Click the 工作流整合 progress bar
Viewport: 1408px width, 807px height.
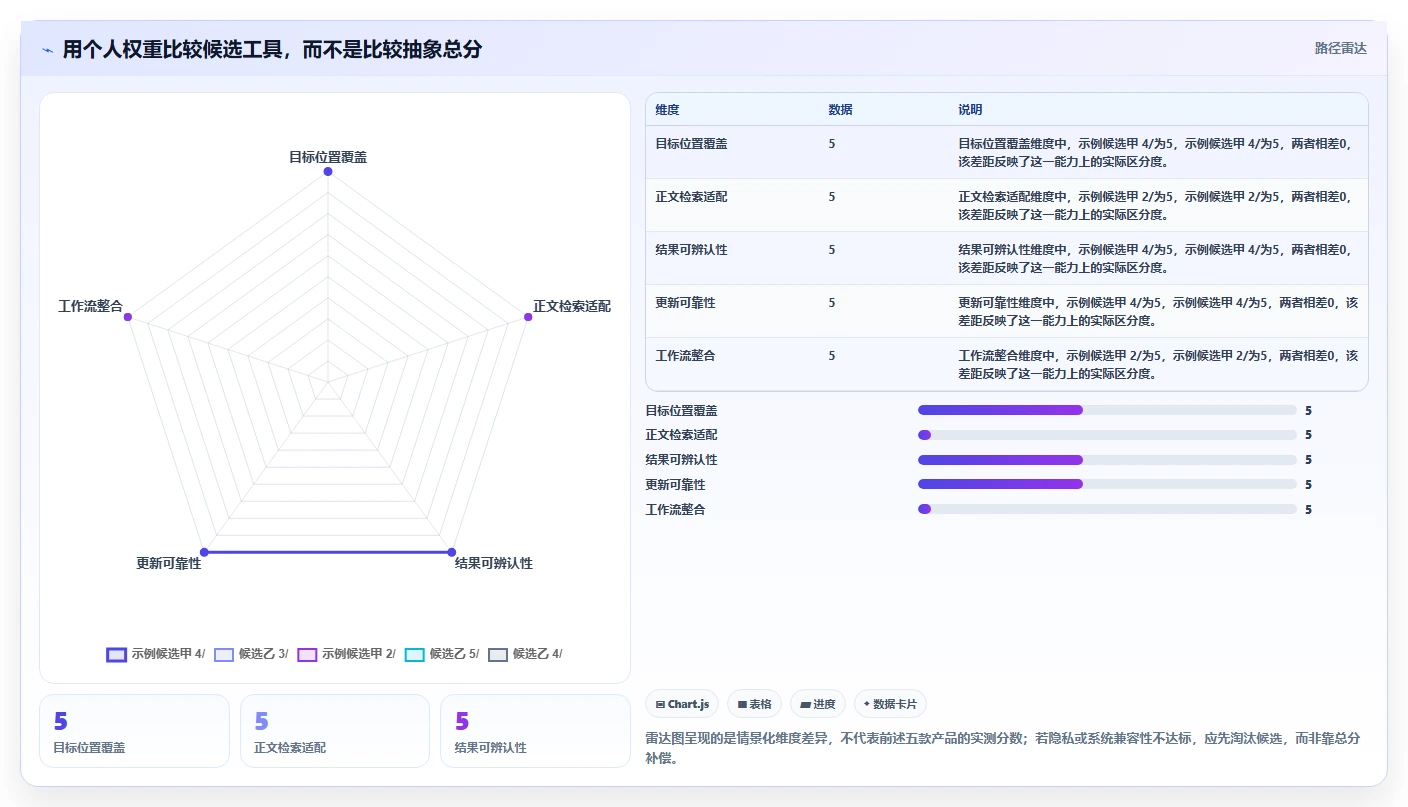[1107, 509]
